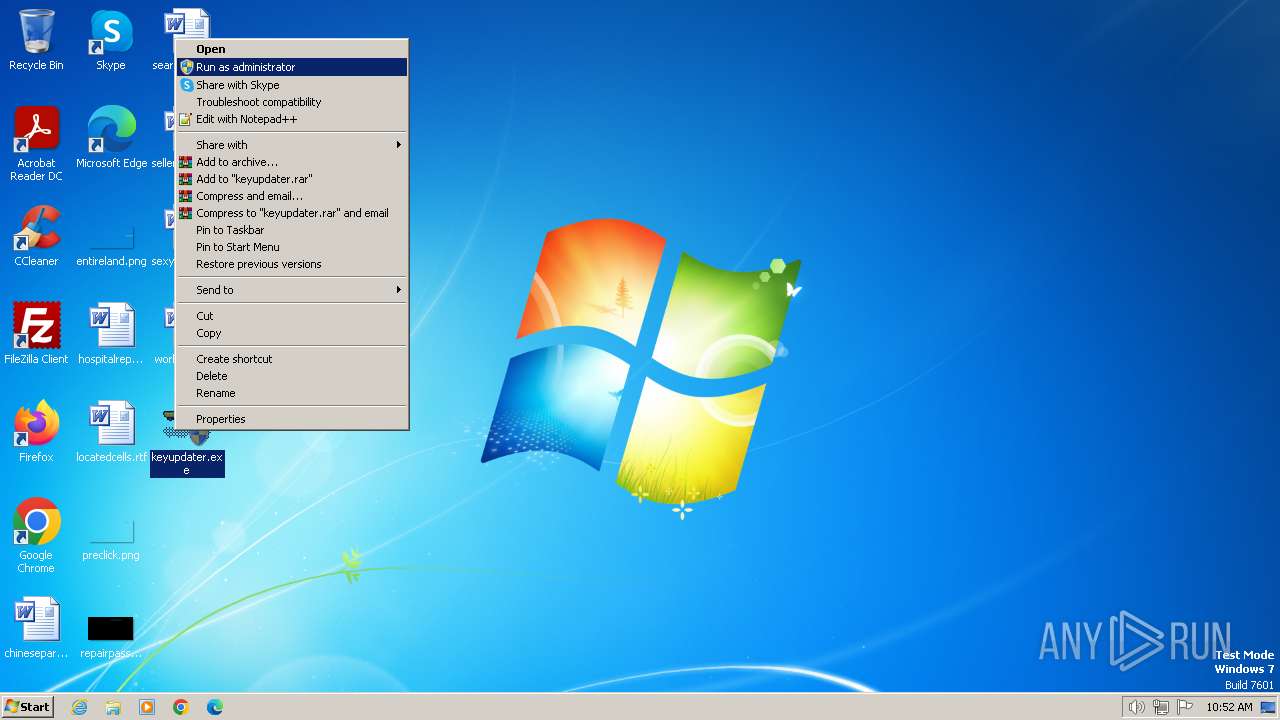The height and width of the screenshot is (720, 1280).
Task: Choose Delete from the context menu
Action: 292,376
